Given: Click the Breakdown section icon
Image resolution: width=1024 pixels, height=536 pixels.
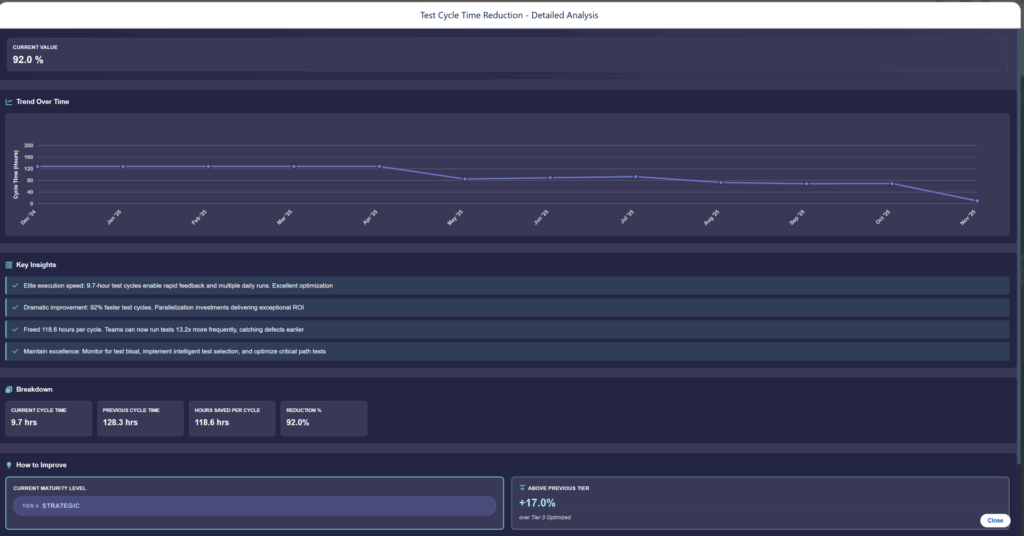Looking at the screenshot, I should [x=9, y=389].
